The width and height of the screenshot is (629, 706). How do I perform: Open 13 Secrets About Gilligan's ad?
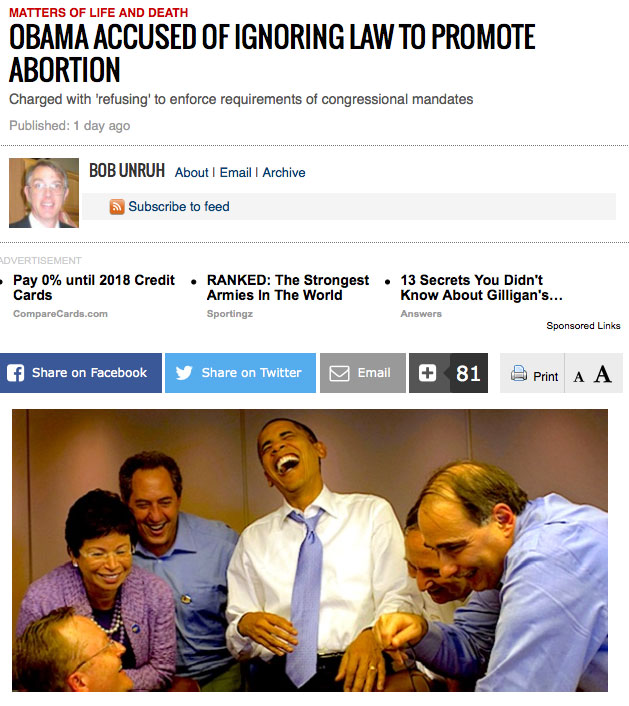pyautogui.click(x=482, y=287)
